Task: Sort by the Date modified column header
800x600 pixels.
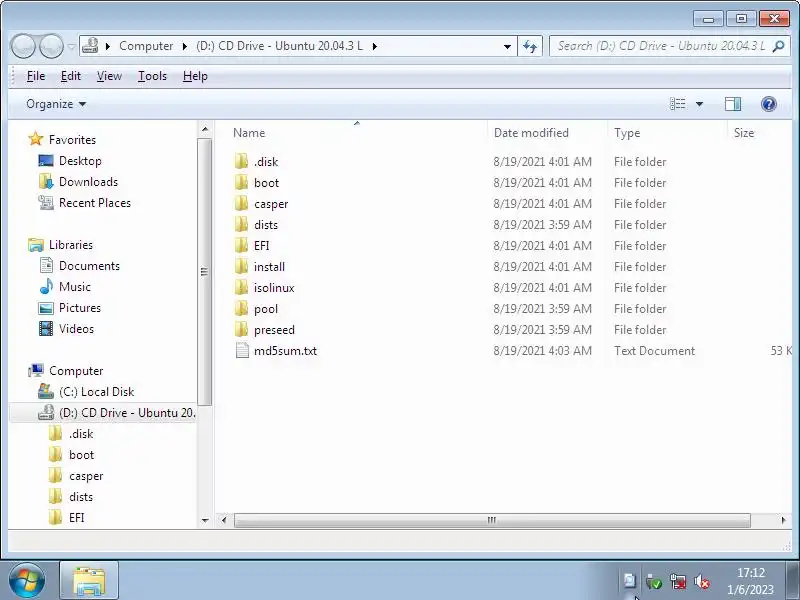Action: point(531,133)
